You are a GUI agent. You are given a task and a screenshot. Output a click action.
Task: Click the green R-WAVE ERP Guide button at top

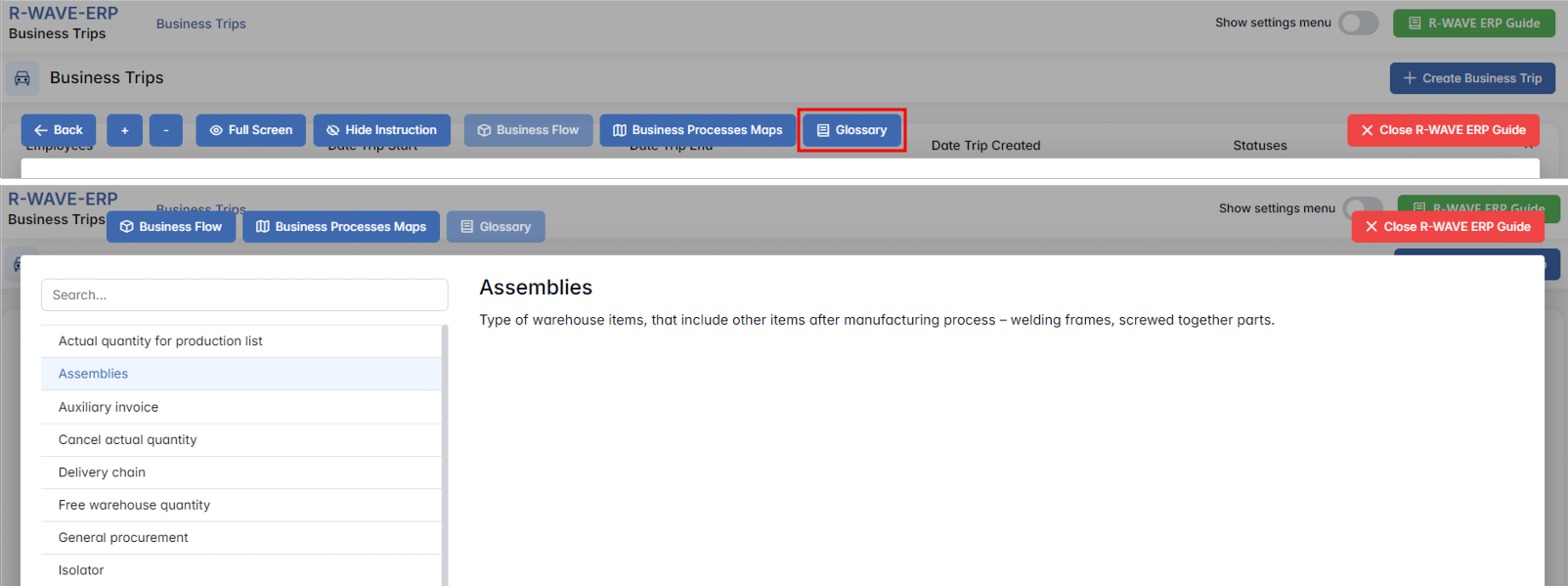(1473, 23)
